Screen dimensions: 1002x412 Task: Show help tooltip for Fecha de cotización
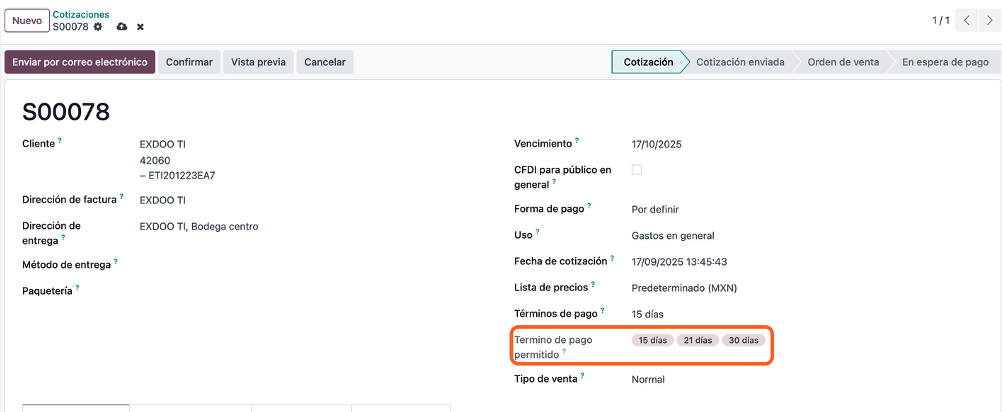click(x=612, y=258)
